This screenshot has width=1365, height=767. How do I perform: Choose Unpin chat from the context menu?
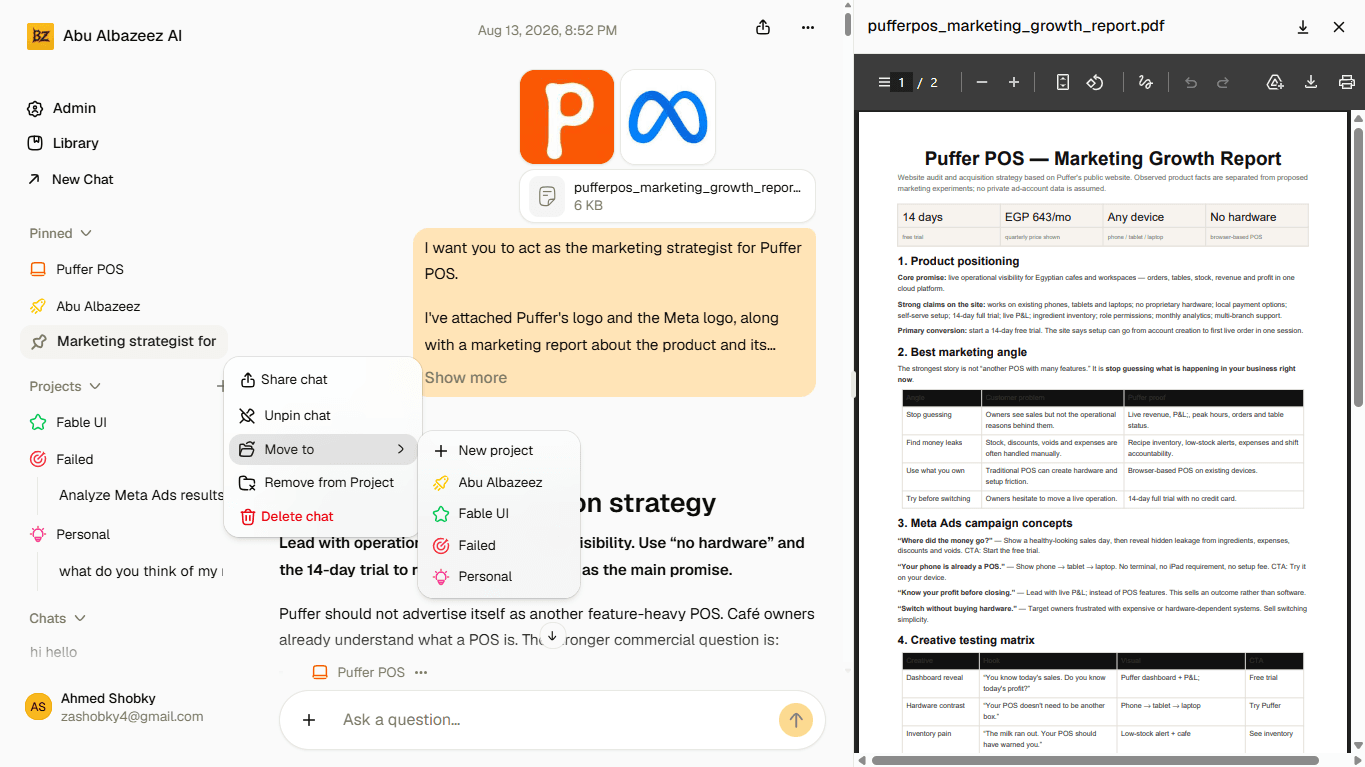coord(323,415)
